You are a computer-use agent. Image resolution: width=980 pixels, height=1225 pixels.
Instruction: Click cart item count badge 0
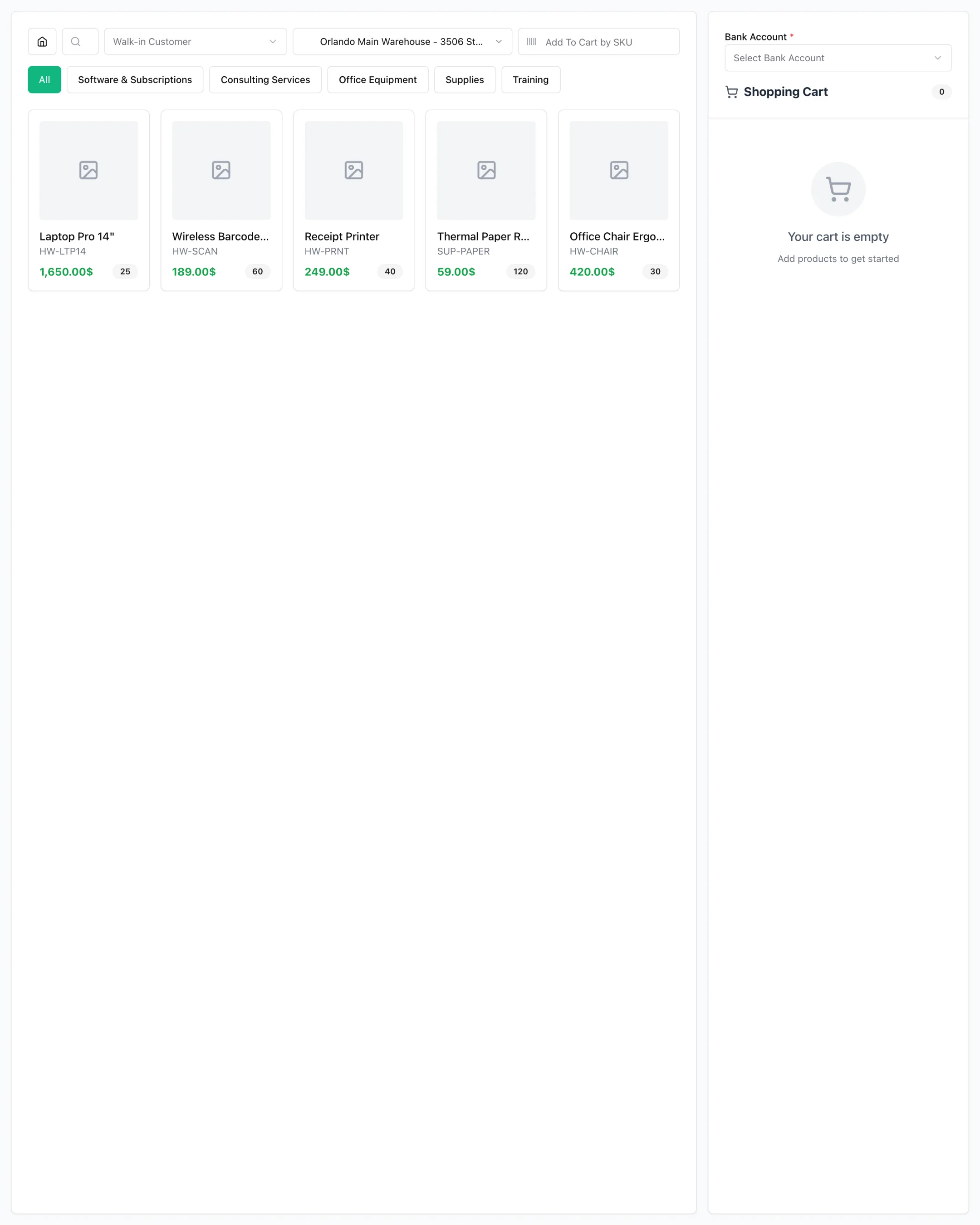tap(941, 92)
